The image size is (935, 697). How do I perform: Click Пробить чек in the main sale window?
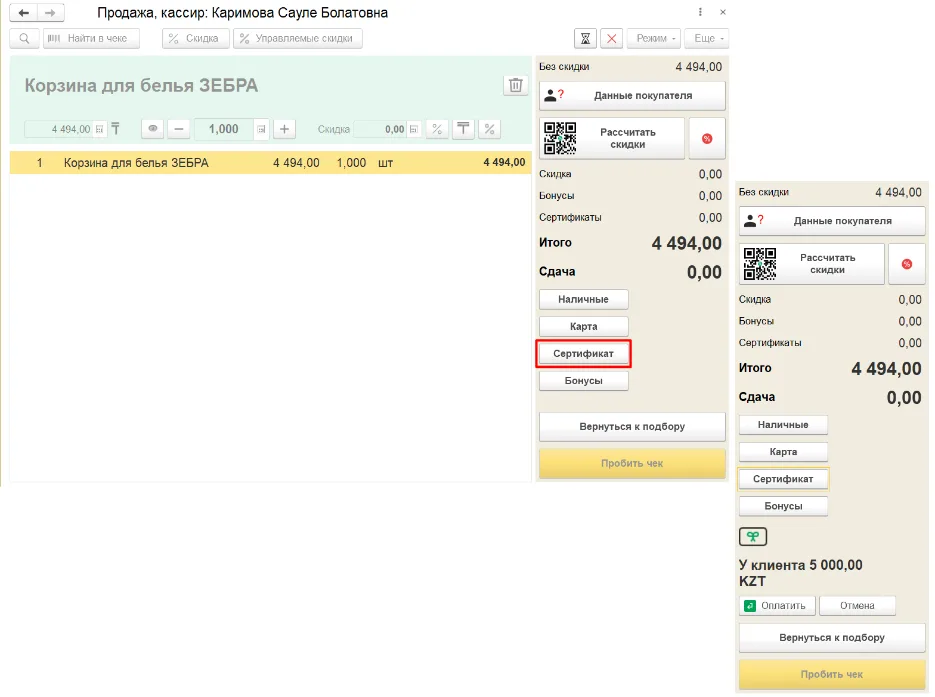point(632,463)
